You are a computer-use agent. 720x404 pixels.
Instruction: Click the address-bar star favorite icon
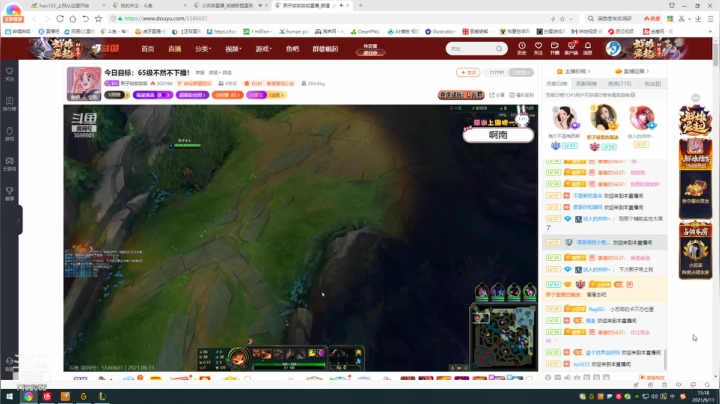tap(562, 19)
